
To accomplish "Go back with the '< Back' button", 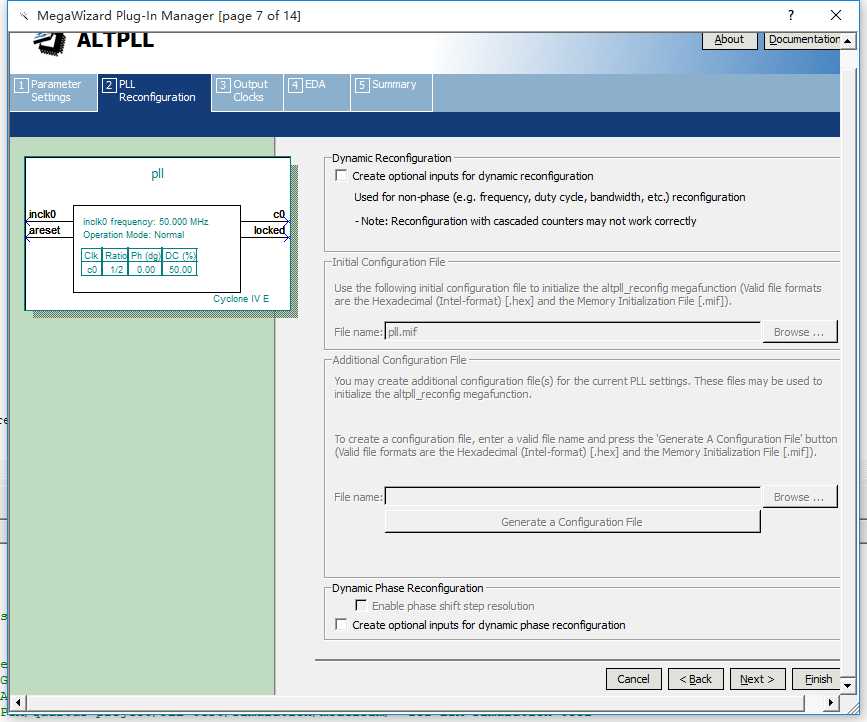I will (696, 679).
